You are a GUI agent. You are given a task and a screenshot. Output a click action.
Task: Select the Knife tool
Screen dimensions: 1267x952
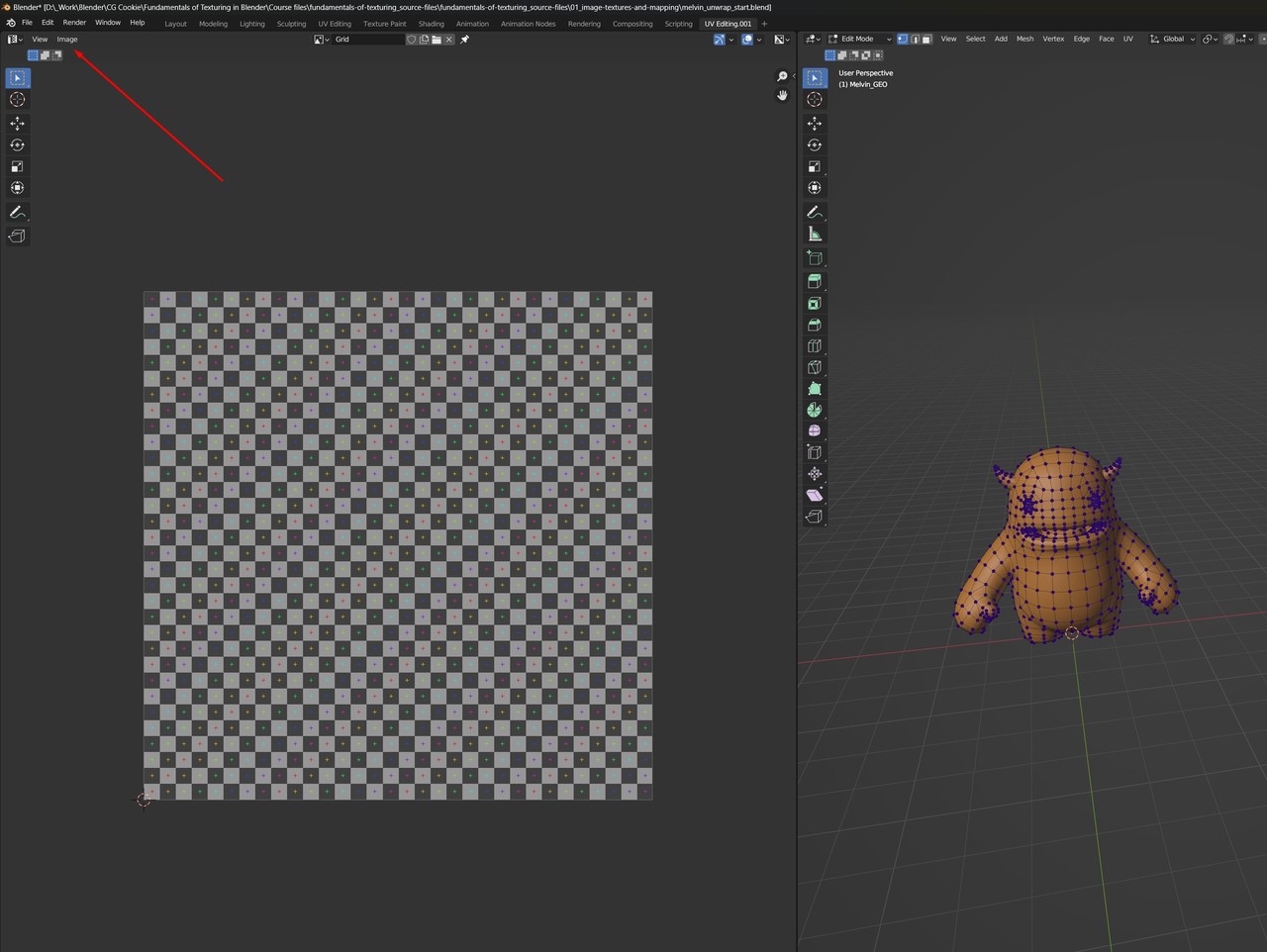point(815,367)
